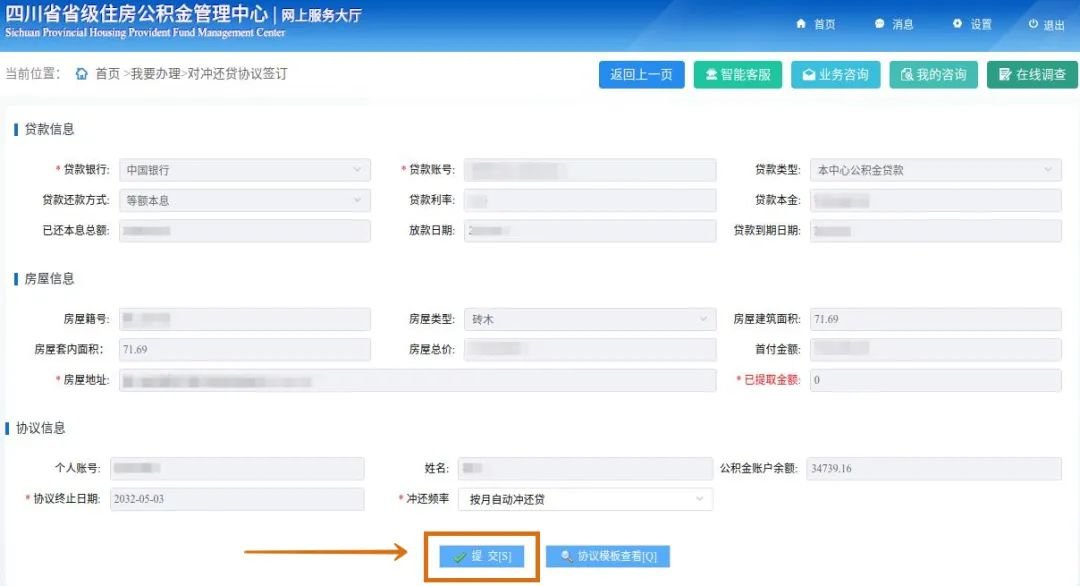Click the 消息 messages icon
This screenshot has height=586, width=1080.
[893, 23]
